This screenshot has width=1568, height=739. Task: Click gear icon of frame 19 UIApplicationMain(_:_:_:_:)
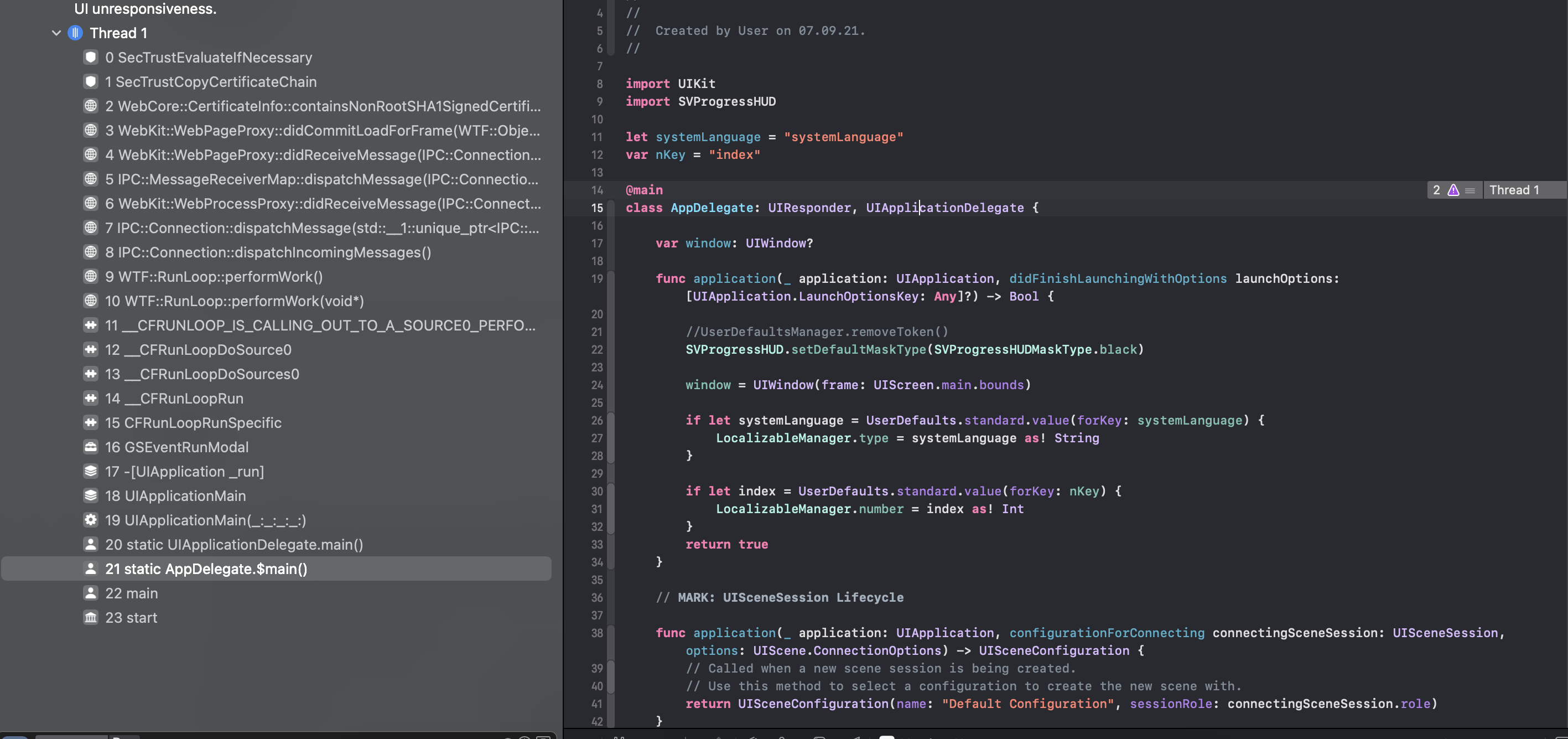tap(90, 520)
